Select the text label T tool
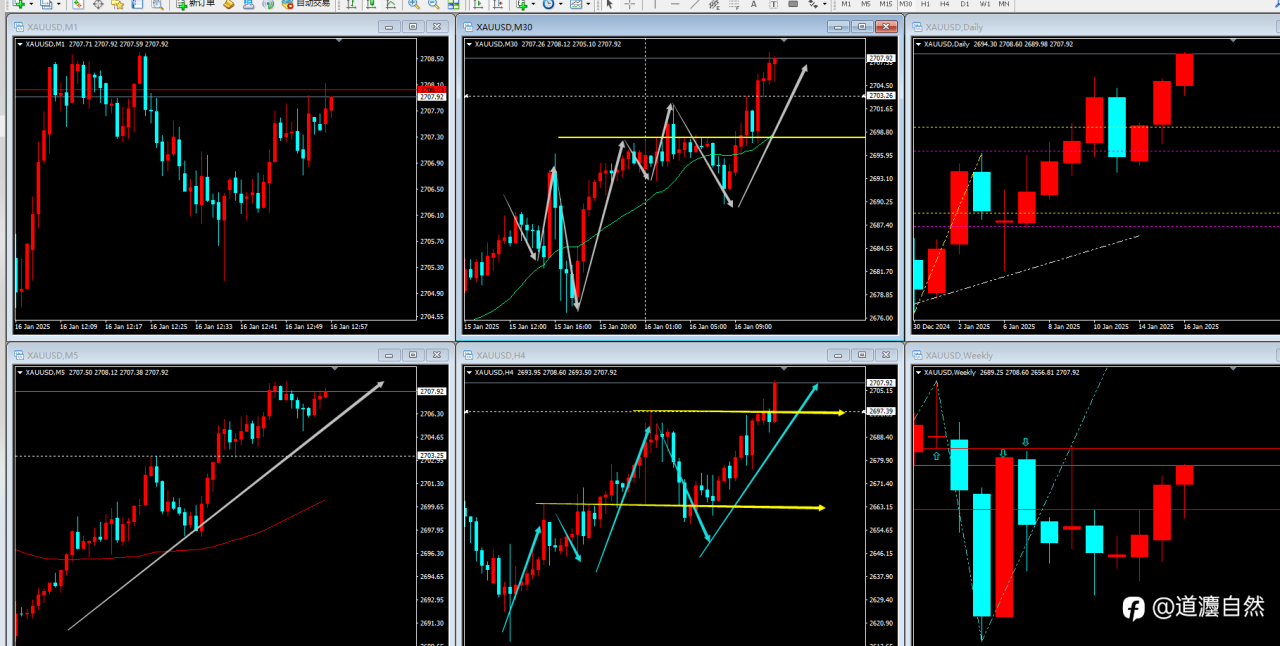The width and height of the screenshot is (1280, 646). pyautogui.click(x=773, y=4)
